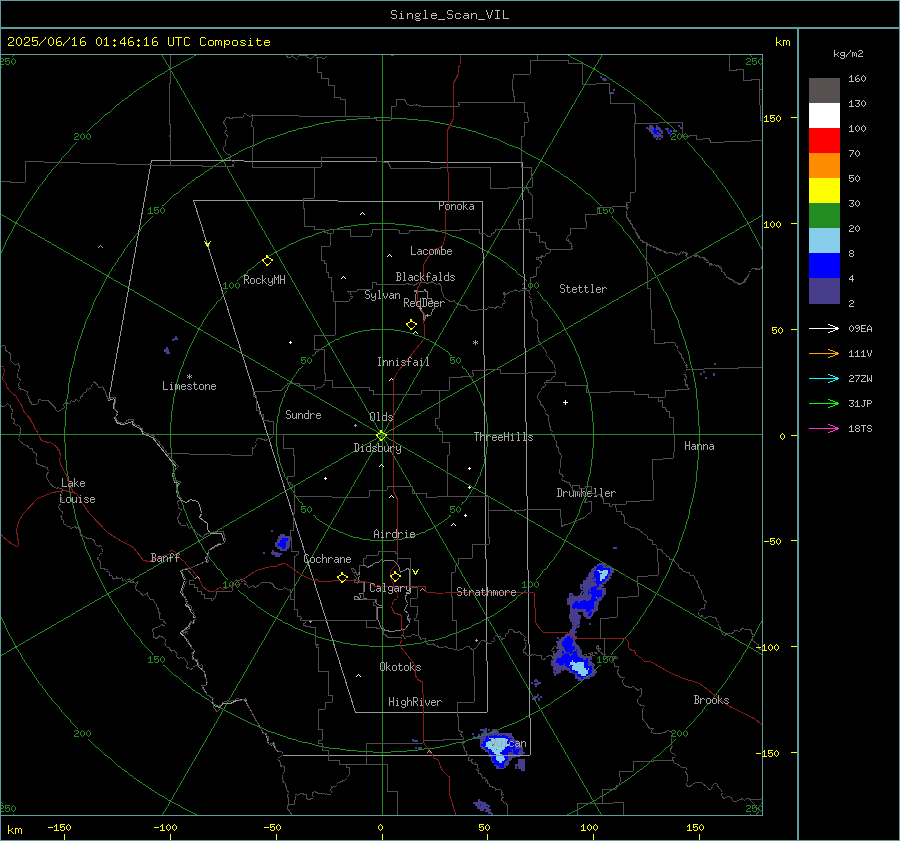This screenshot has height=841, width=900.
Task: Click the Sundre town label
Action: tap(303, 414)
